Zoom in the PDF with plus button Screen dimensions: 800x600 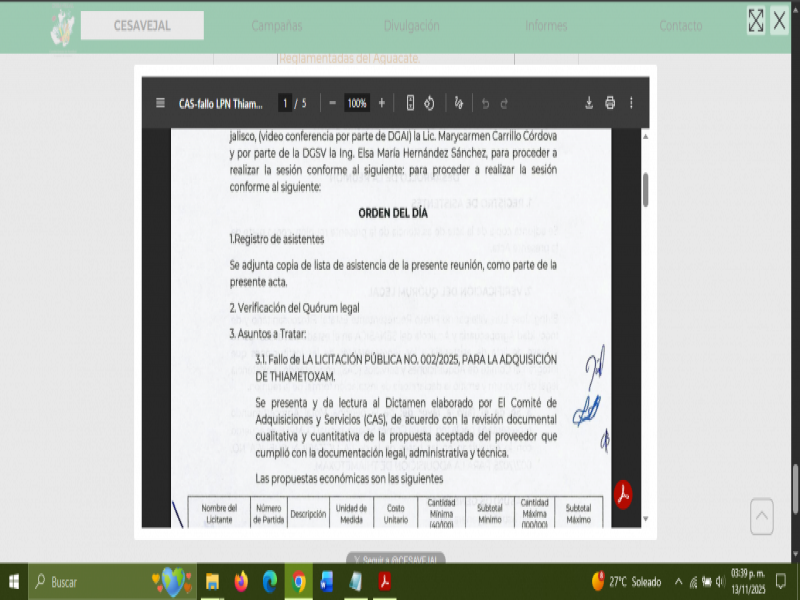[x=381, y=103]
